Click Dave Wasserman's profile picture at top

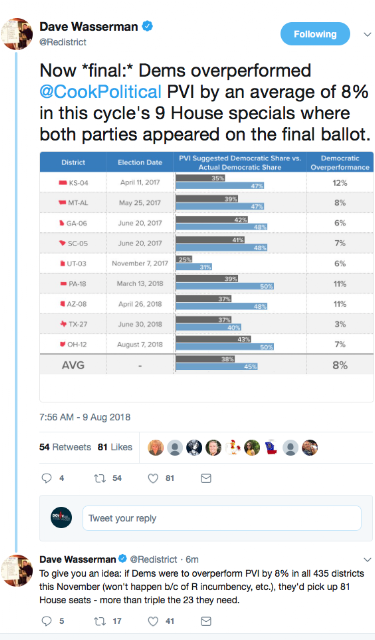17,34
